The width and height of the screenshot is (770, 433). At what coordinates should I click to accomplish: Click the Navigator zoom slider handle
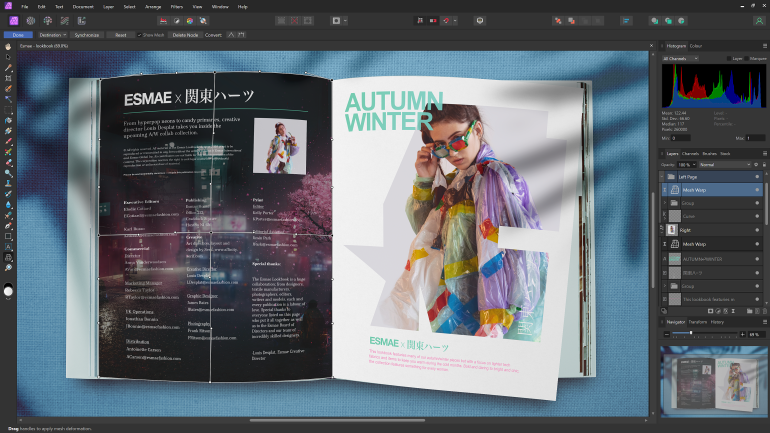[691, 333]
